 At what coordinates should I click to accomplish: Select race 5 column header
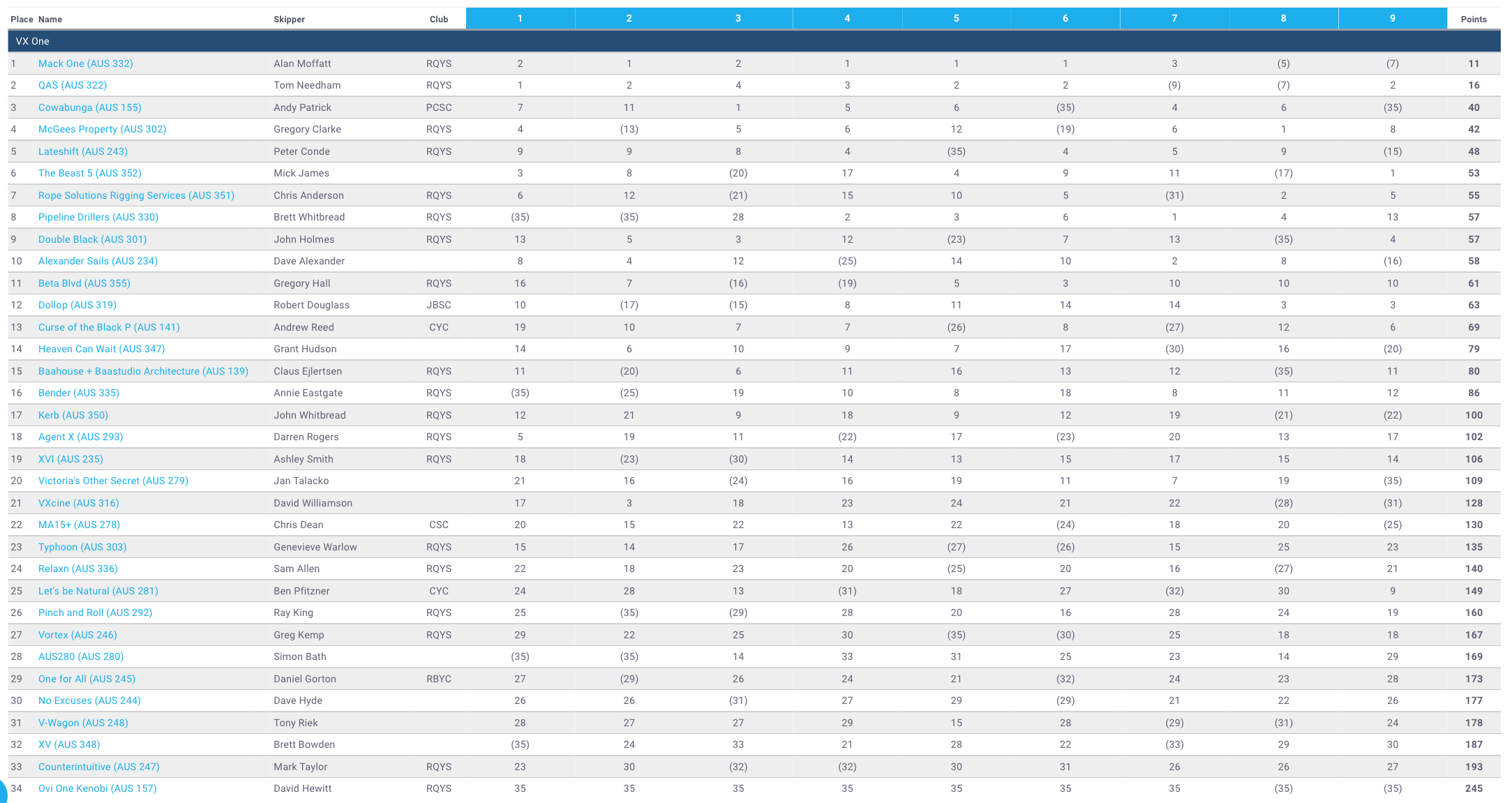click(x=956, y=18)
